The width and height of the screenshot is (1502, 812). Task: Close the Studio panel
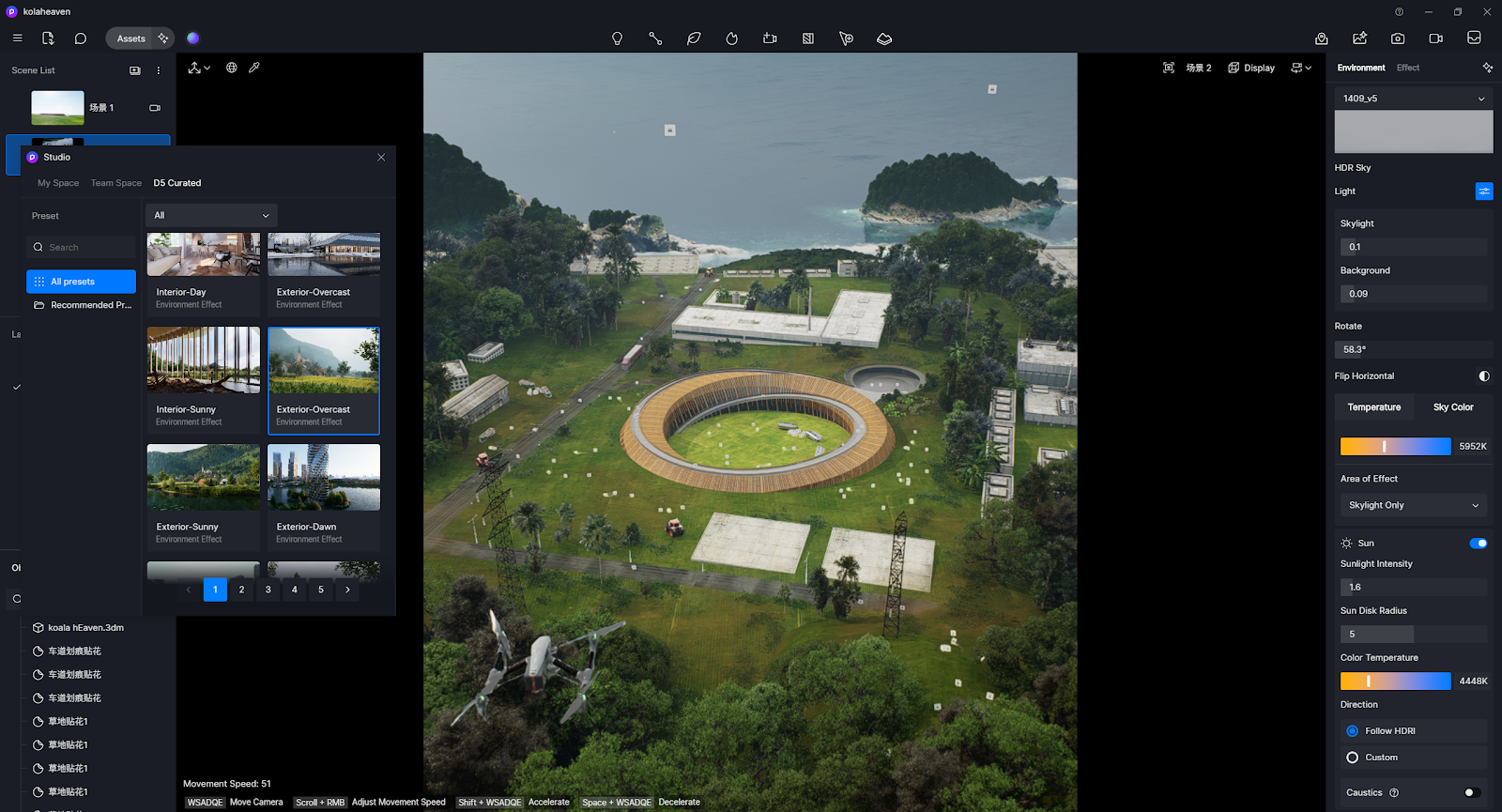point(381,158)
